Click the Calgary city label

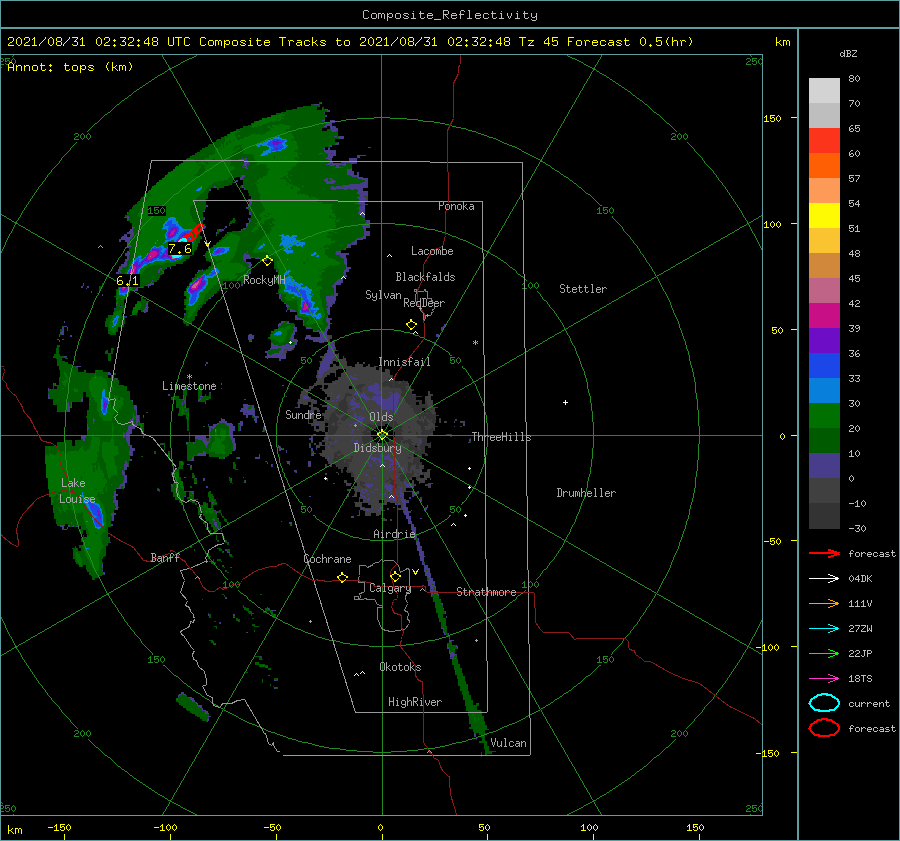390,588
